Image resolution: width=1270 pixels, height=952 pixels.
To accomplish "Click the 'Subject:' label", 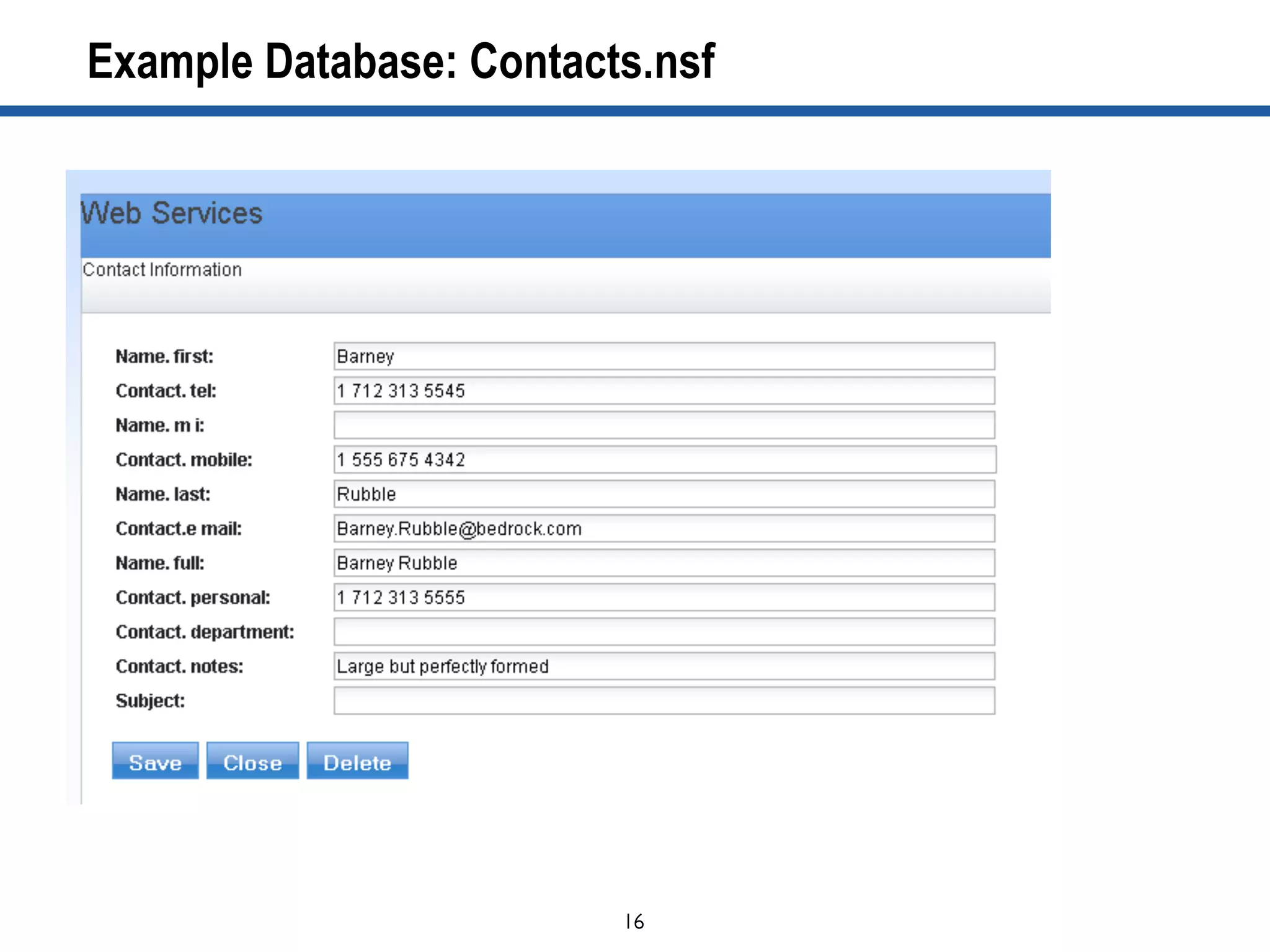I will coord(150,701).
